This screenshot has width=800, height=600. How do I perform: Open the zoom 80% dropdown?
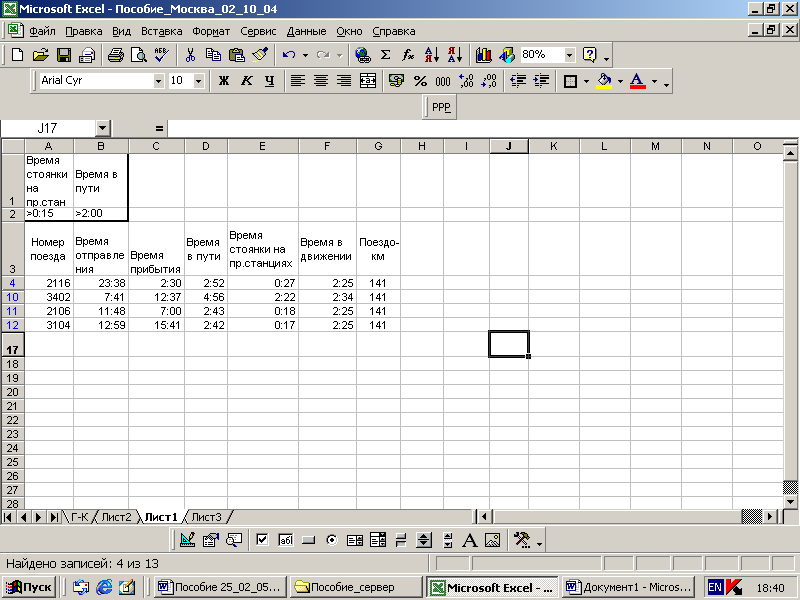[570, 55]
